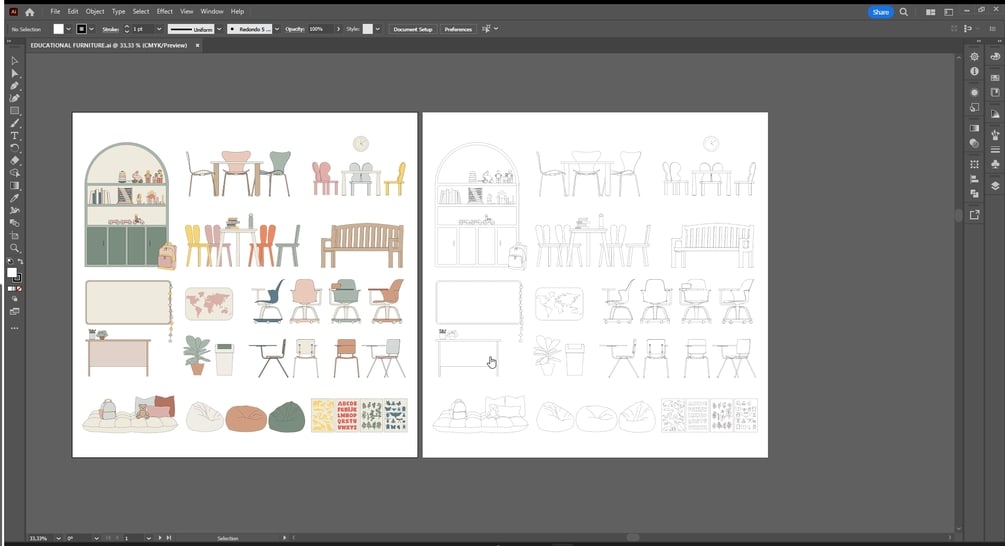Open the Color palette panel
Viewport: 1005px width, 546px height.
point(995,56)
